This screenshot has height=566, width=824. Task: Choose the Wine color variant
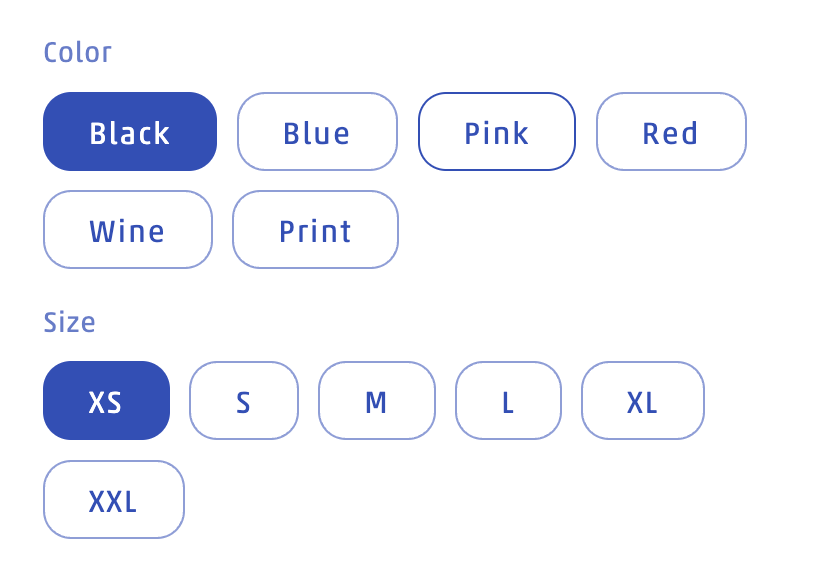coord(128,230)
